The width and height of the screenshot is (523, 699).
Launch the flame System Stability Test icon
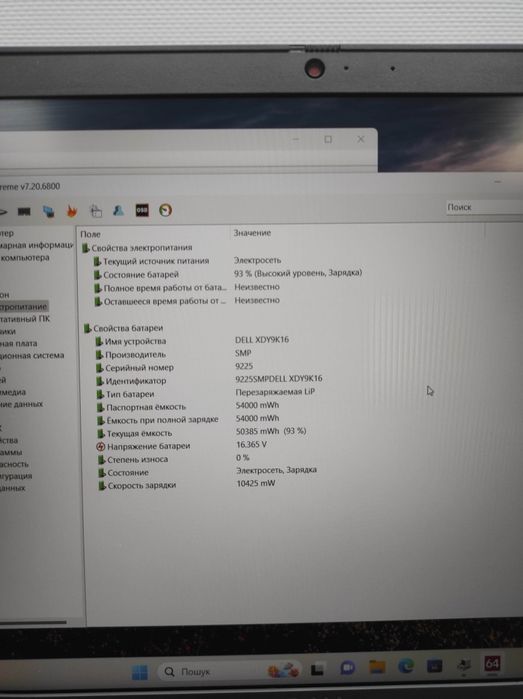(72, 211)
